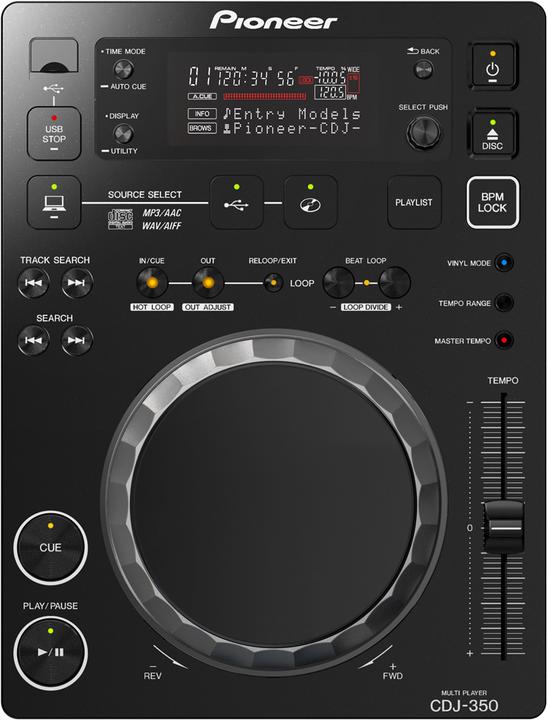Toggle MASTER TEMPO
Screen dimensions: 547x720
[504, 341]
